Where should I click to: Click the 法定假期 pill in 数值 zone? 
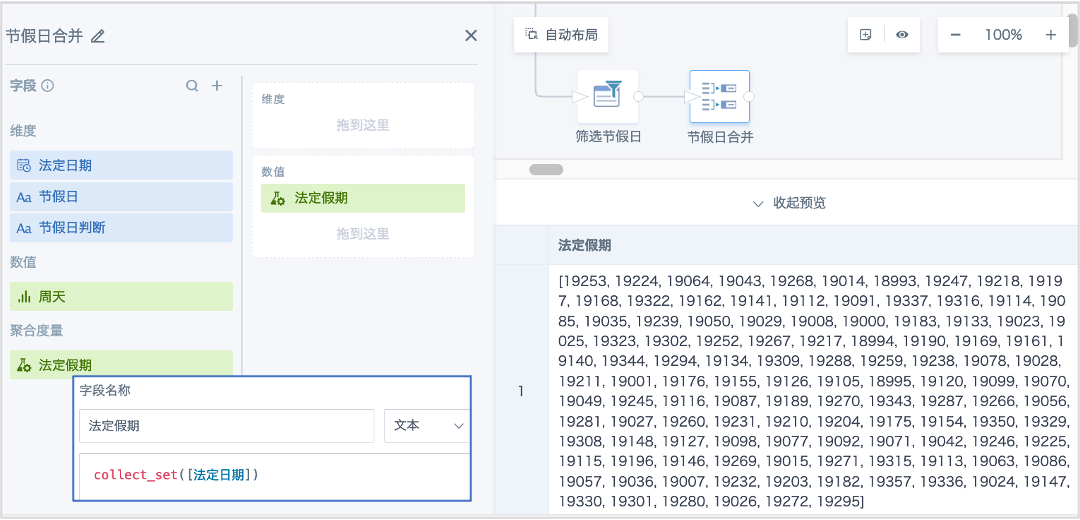pyautogui.click(x=363, y=198)
